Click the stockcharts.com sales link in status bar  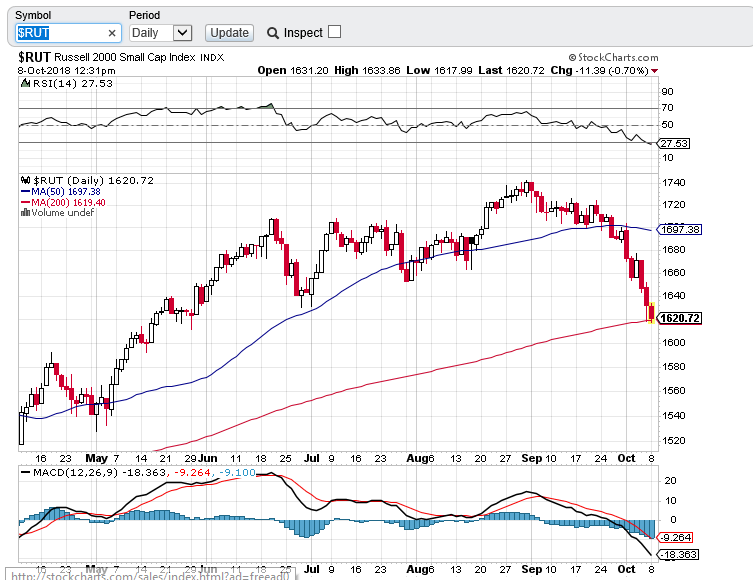click(151, 575)
